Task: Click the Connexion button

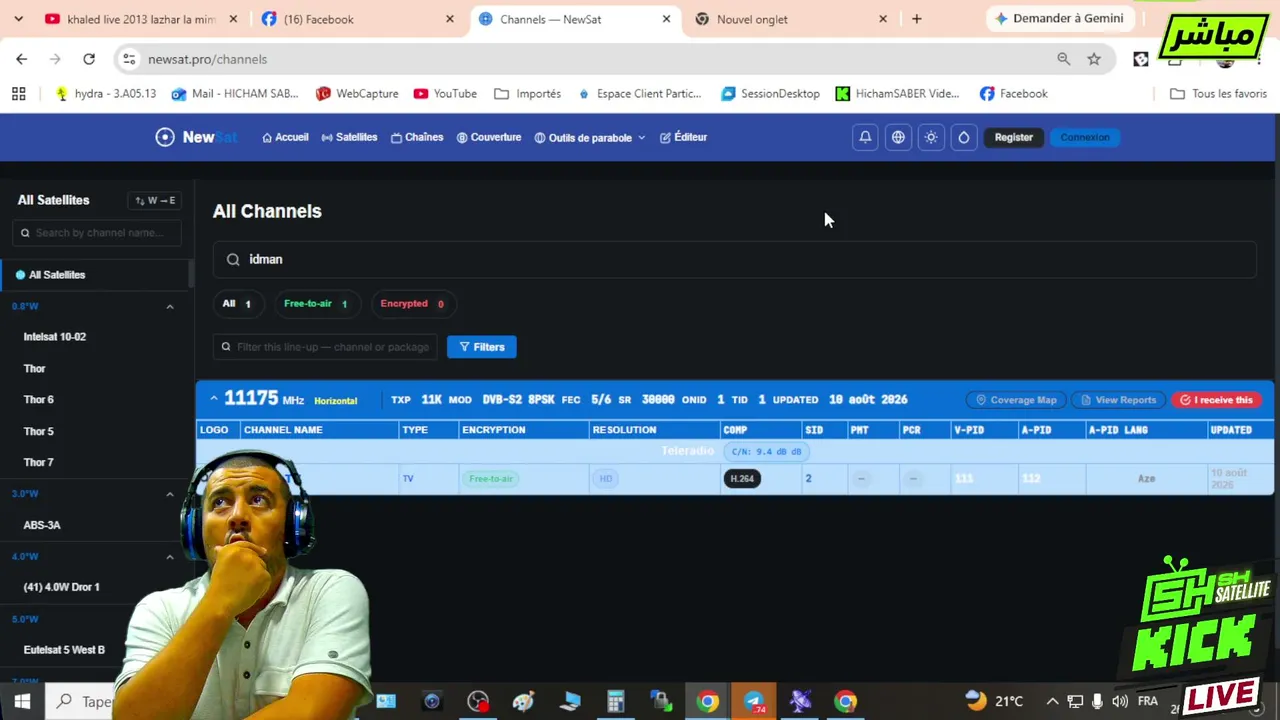Action: [1085, 137]
